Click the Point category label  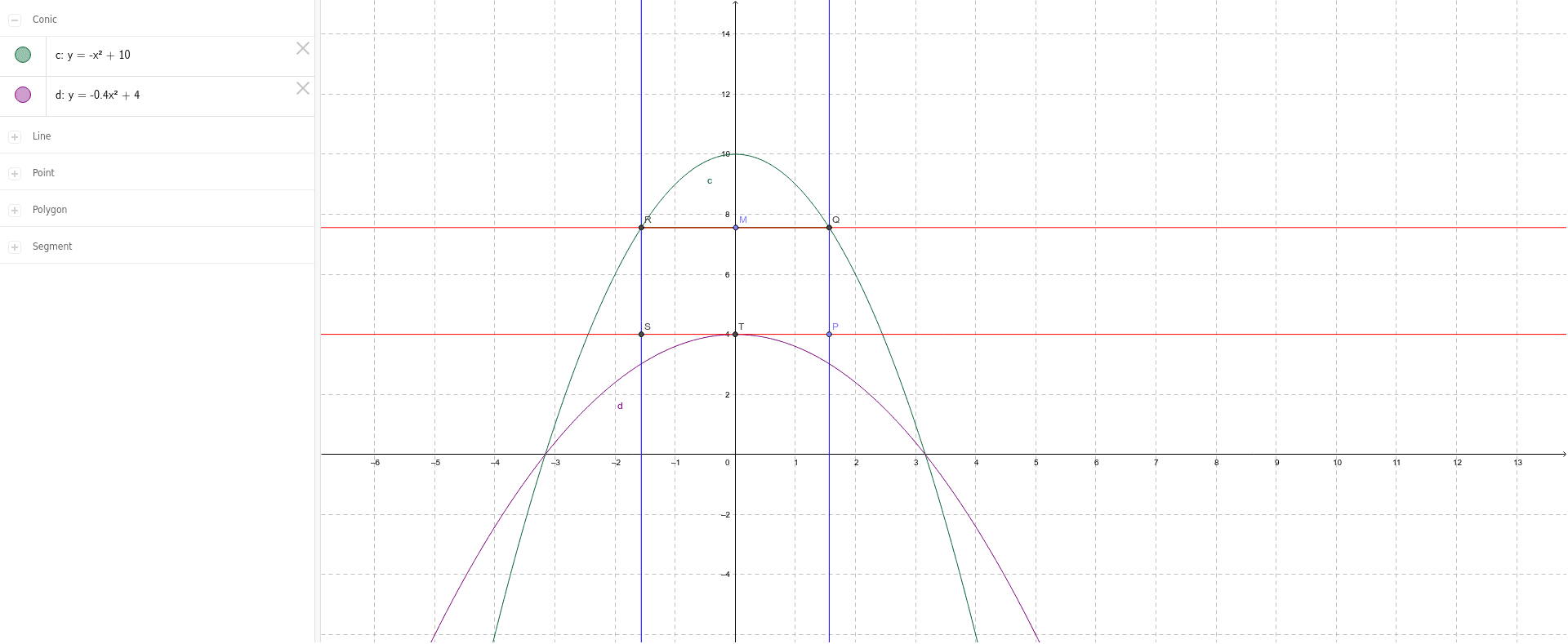point(43,173)
